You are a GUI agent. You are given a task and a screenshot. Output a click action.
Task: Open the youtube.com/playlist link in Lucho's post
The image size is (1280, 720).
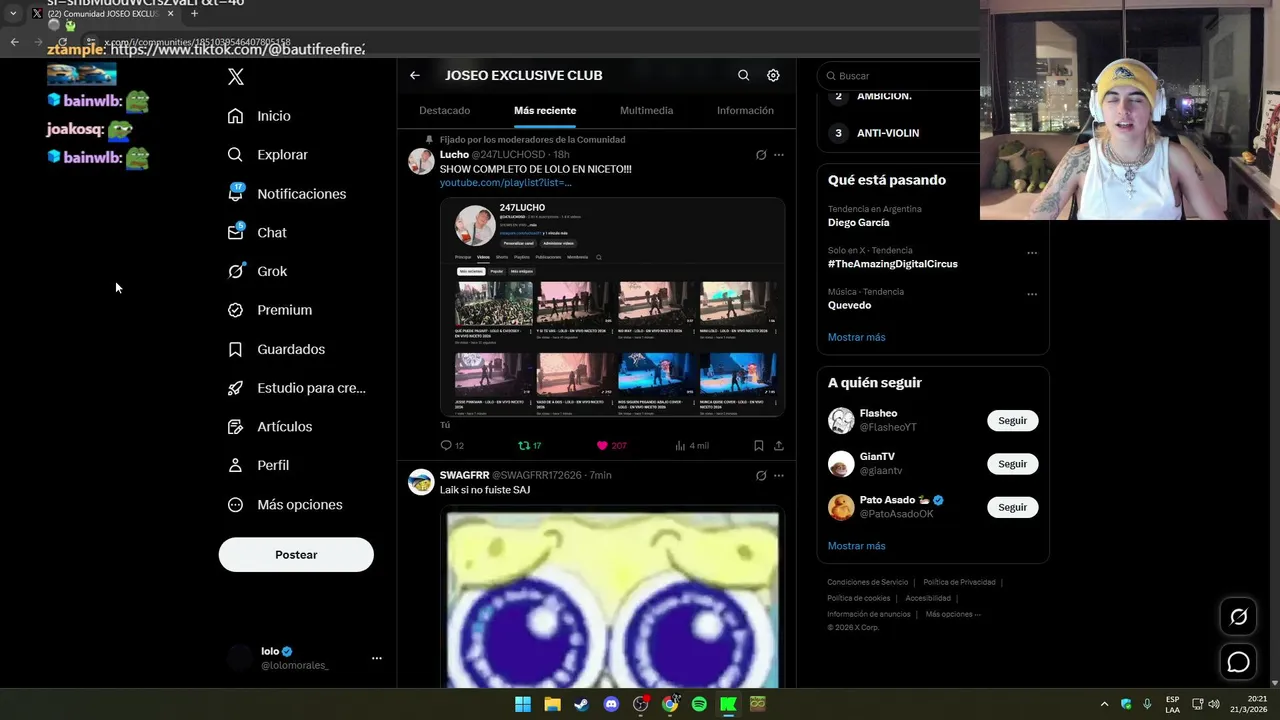click(x=506, y=183)
